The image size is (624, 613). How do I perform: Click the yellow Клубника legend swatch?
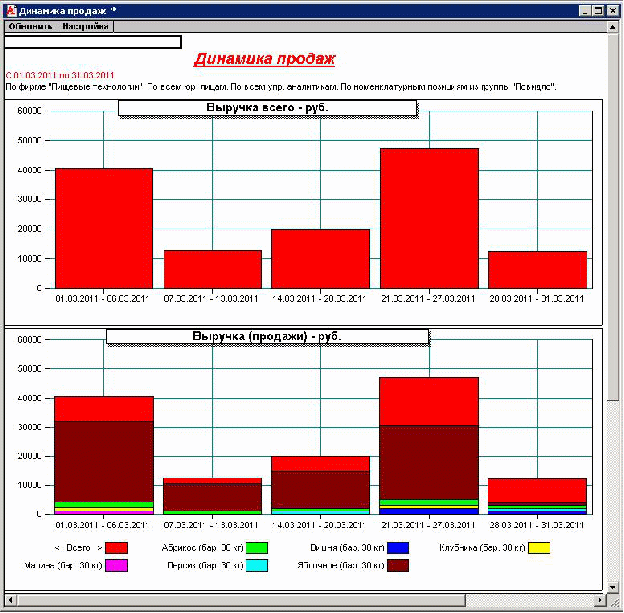539,548
